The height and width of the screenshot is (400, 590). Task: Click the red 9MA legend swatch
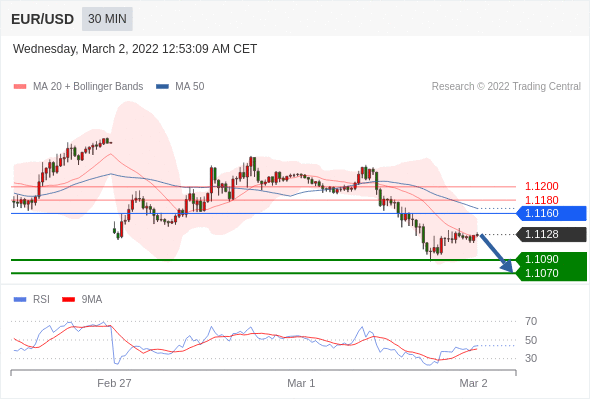tap(68, 300)
